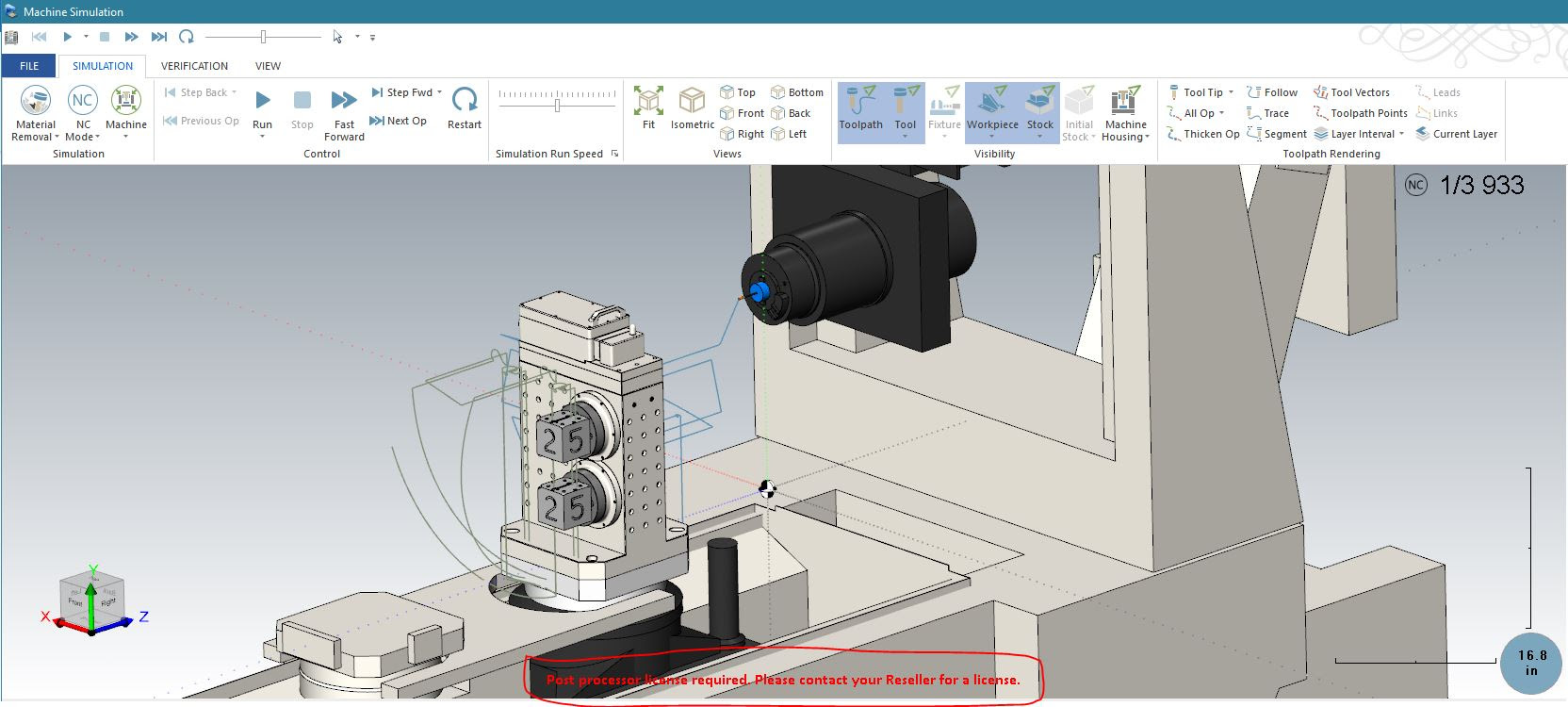Click the Fit view icon
The height and width of the screenshot is (707, 1568).
648,101
